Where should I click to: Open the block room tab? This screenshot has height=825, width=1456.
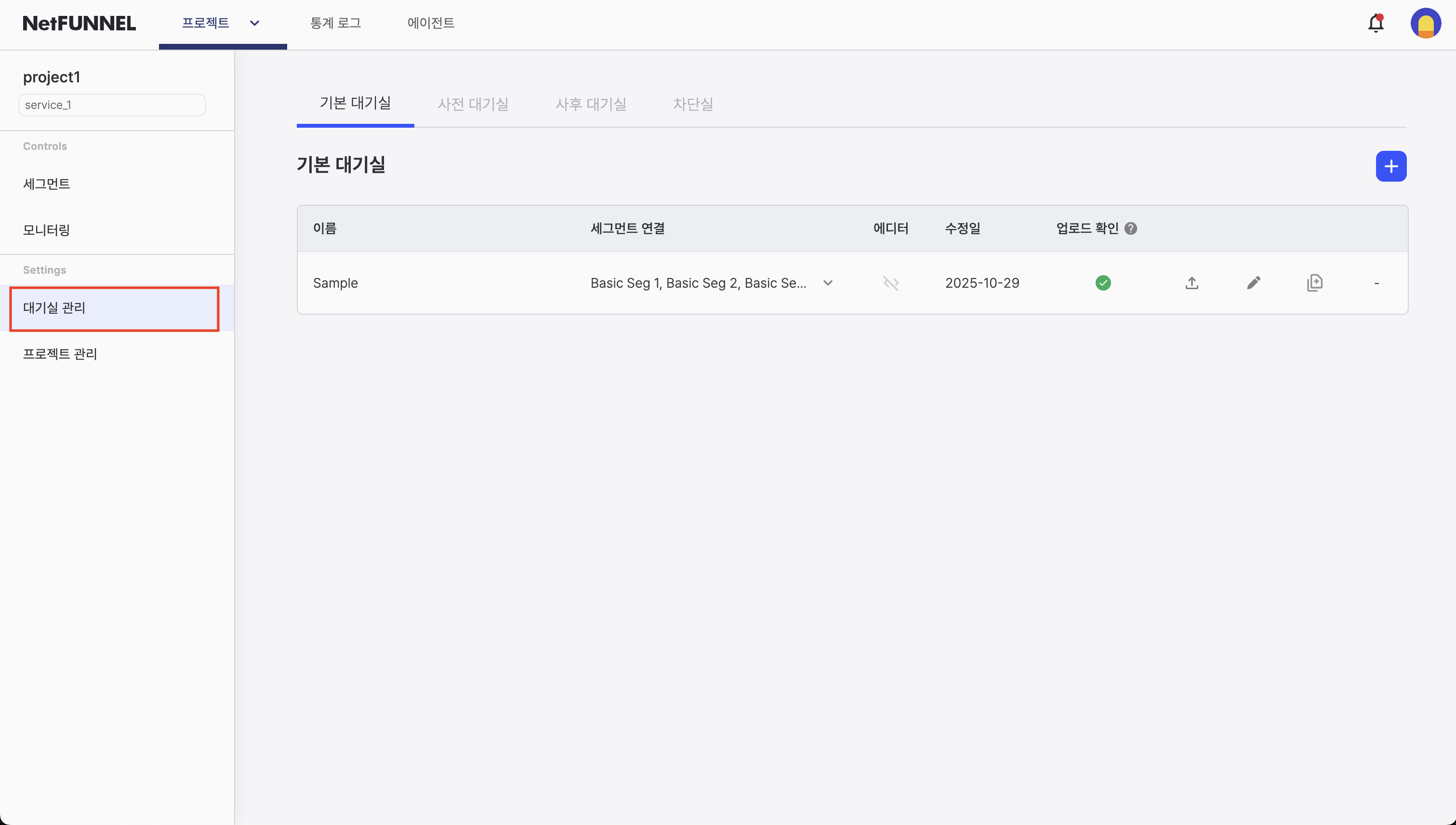tap(692, 104)
